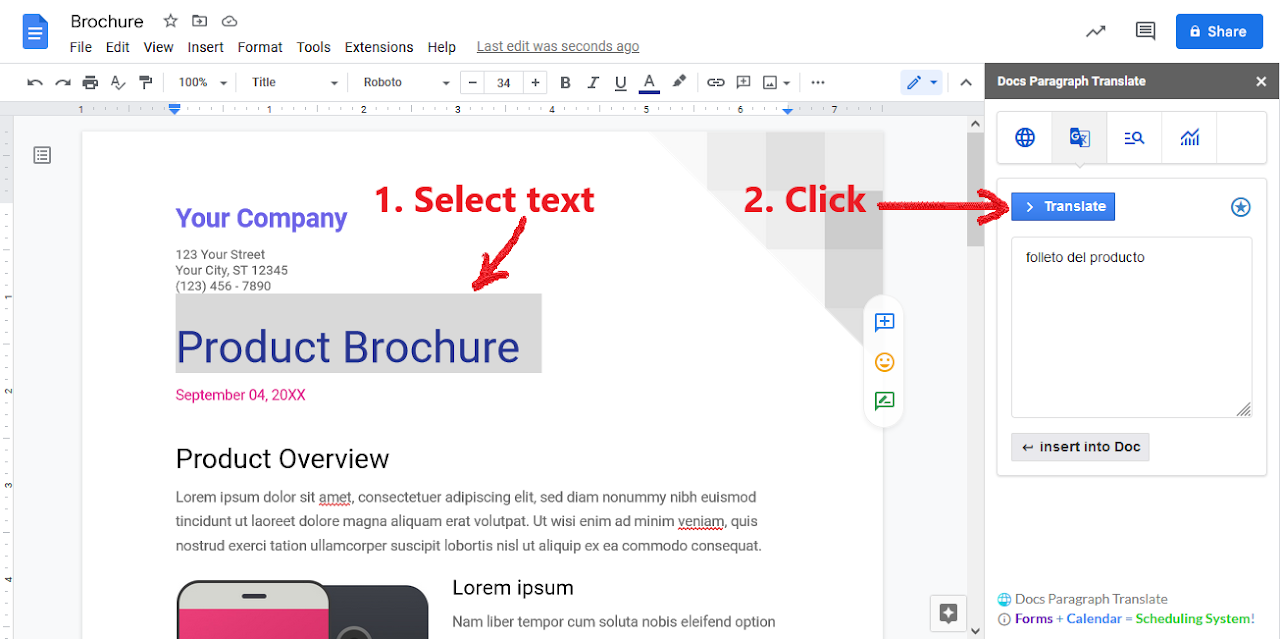
Task: Increase the font size with plus
Action: [536, 82]
